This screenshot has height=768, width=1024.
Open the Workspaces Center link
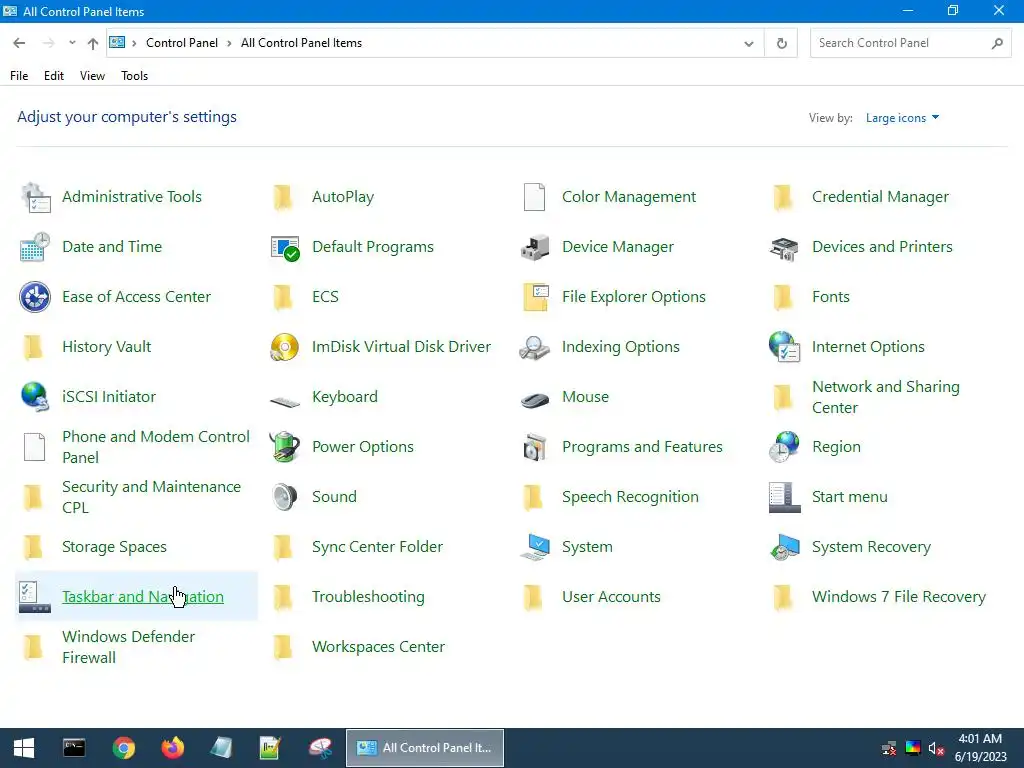pos(378,647)
